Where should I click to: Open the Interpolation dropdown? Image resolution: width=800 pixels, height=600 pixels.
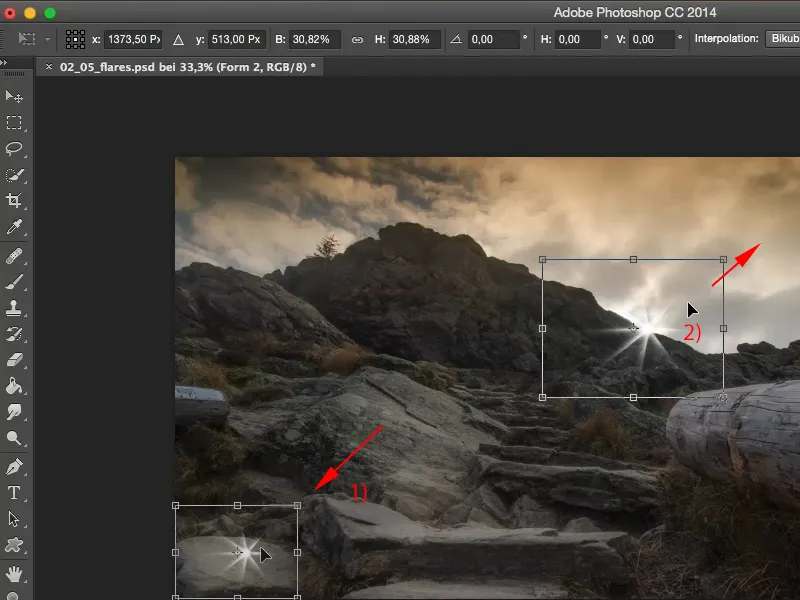[x=783, y=39]
